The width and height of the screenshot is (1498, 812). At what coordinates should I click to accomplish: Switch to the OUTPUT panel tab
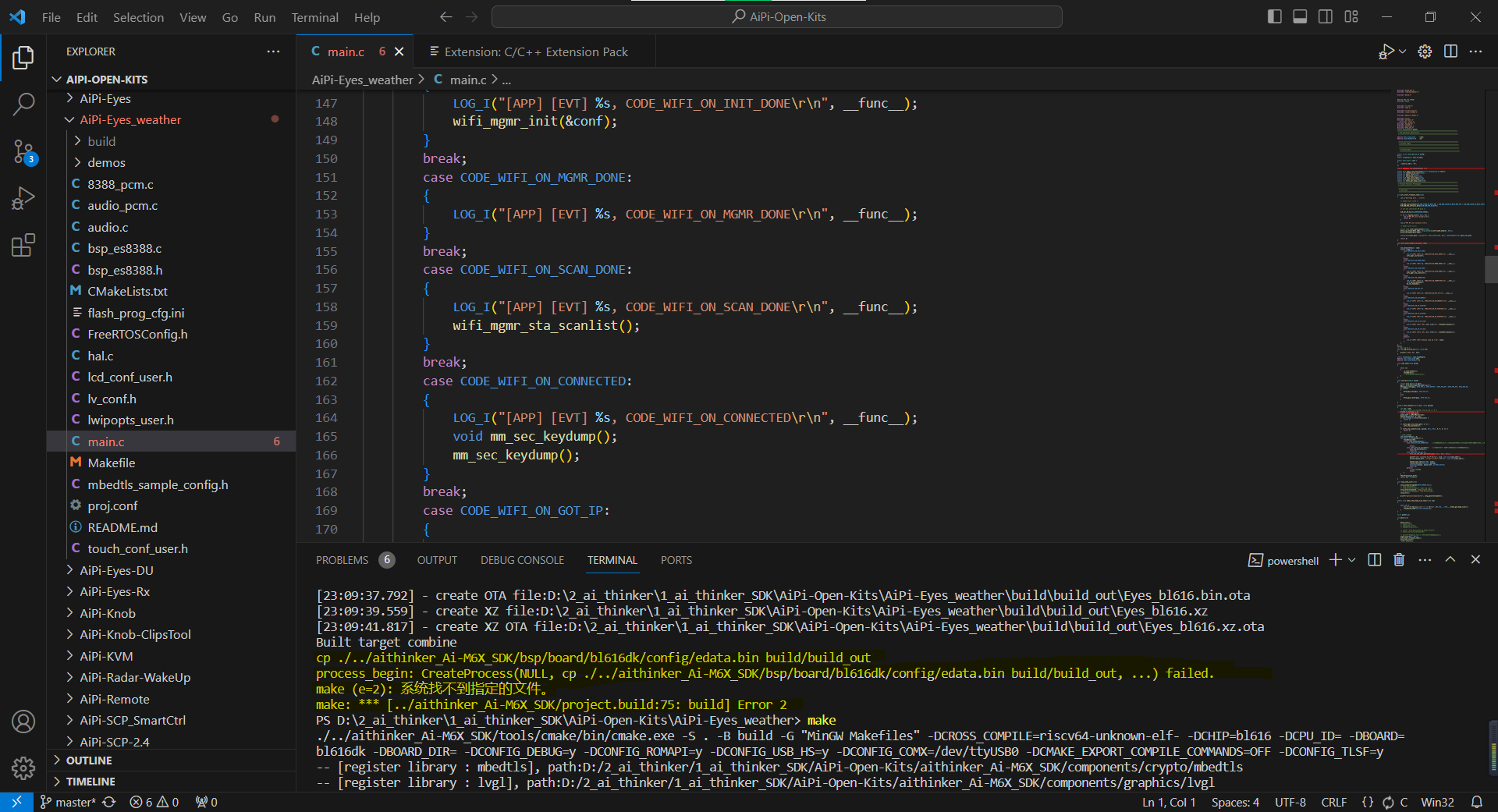click(x=437, y=560)
